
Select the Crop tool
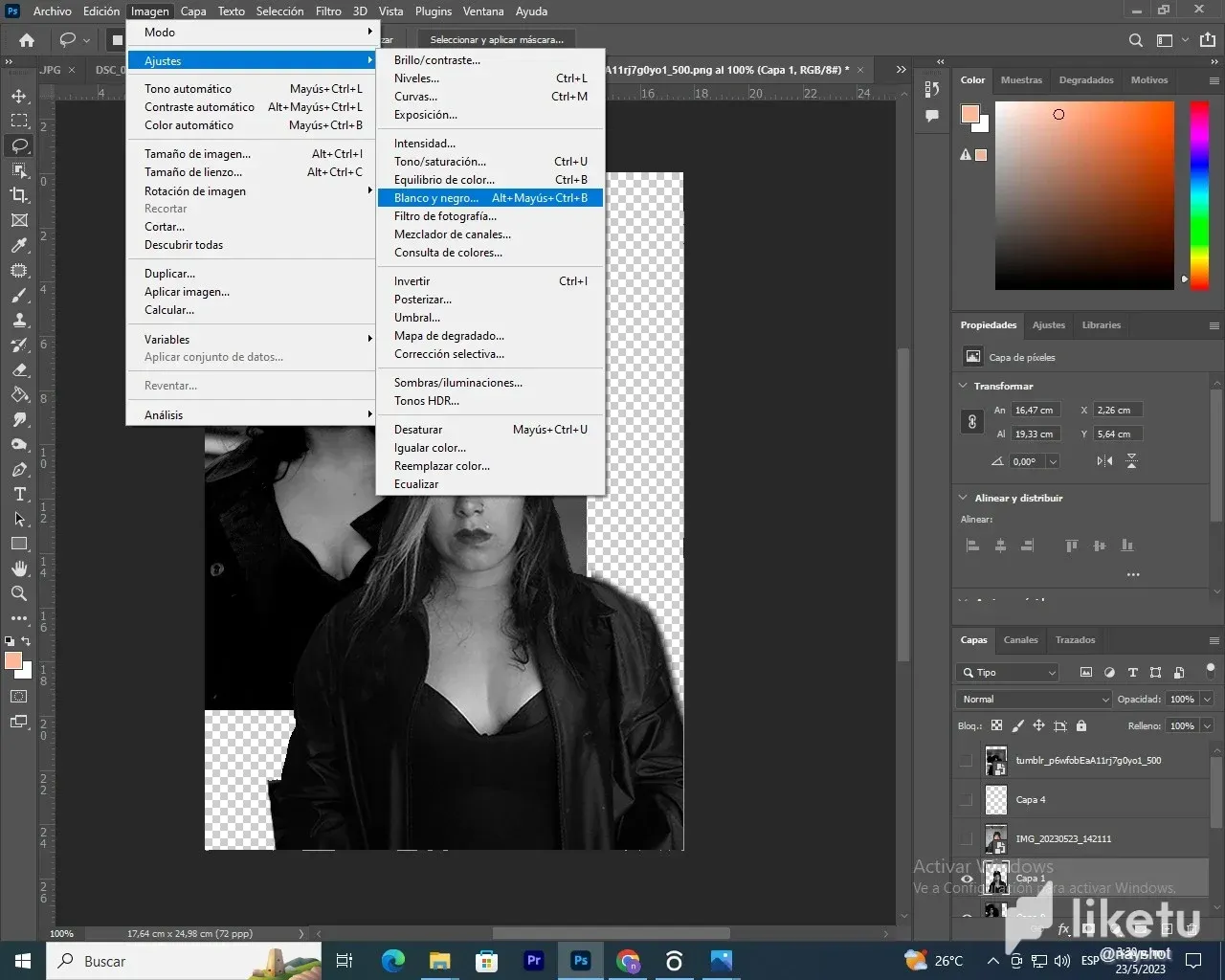point(19,195)
